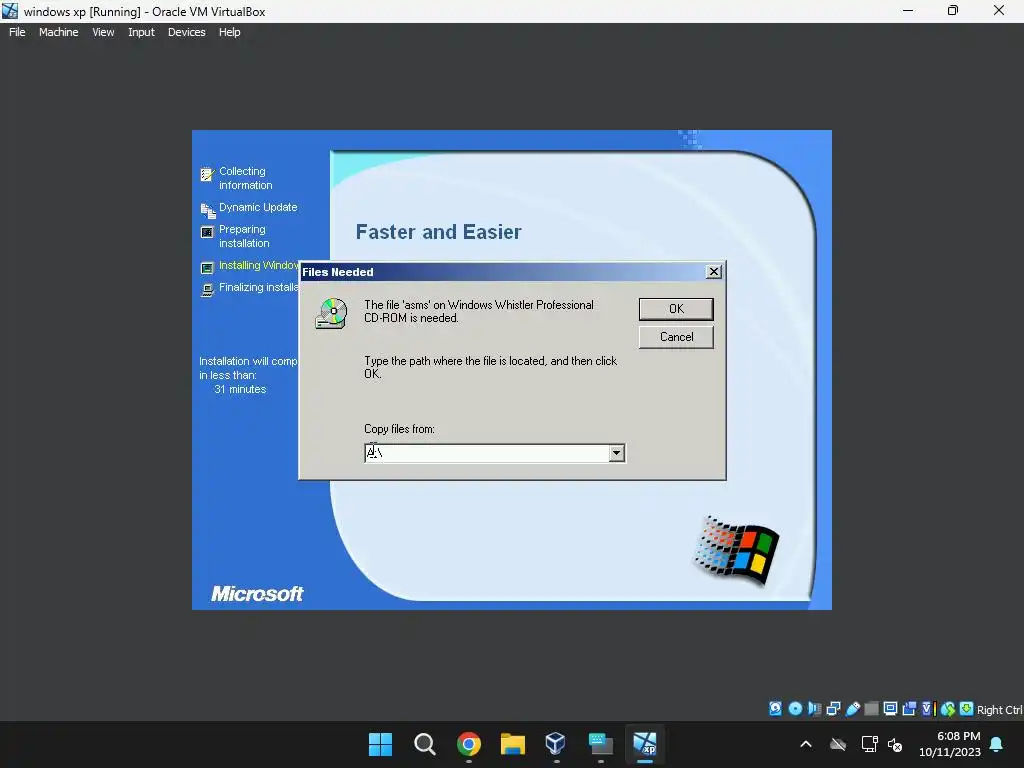This screenshot has height=768, width=1024.
Task: Click the hard disk activity indicator icon
Action: 775,709
